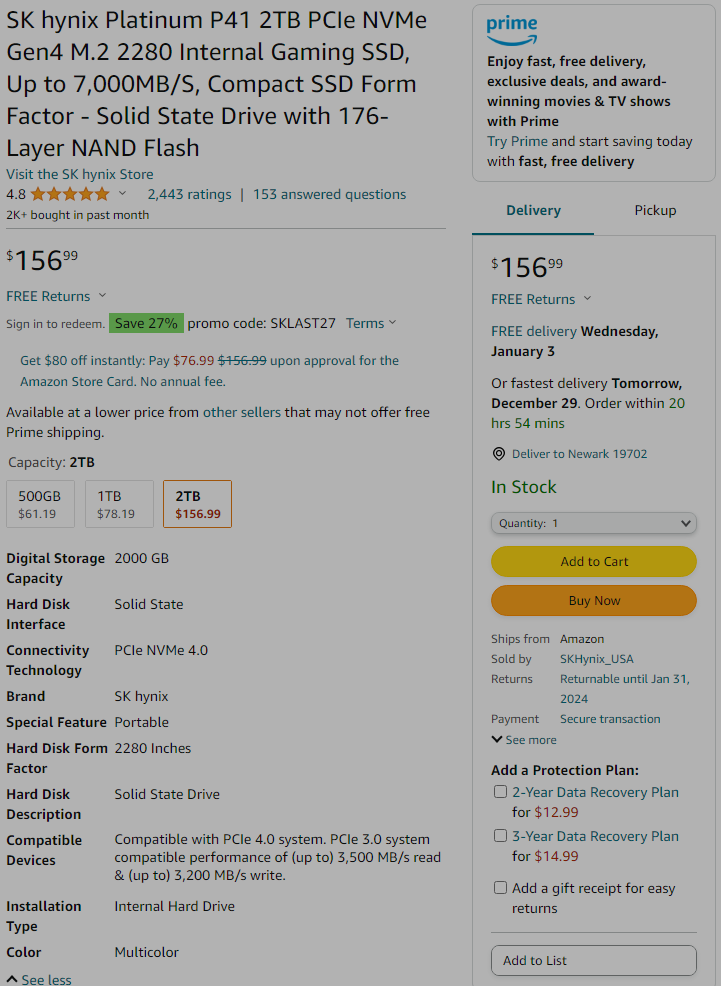This screenshot has width=721, height=986.
Task: Click the Prime logo icon
Action: click(x=512, y=31)
